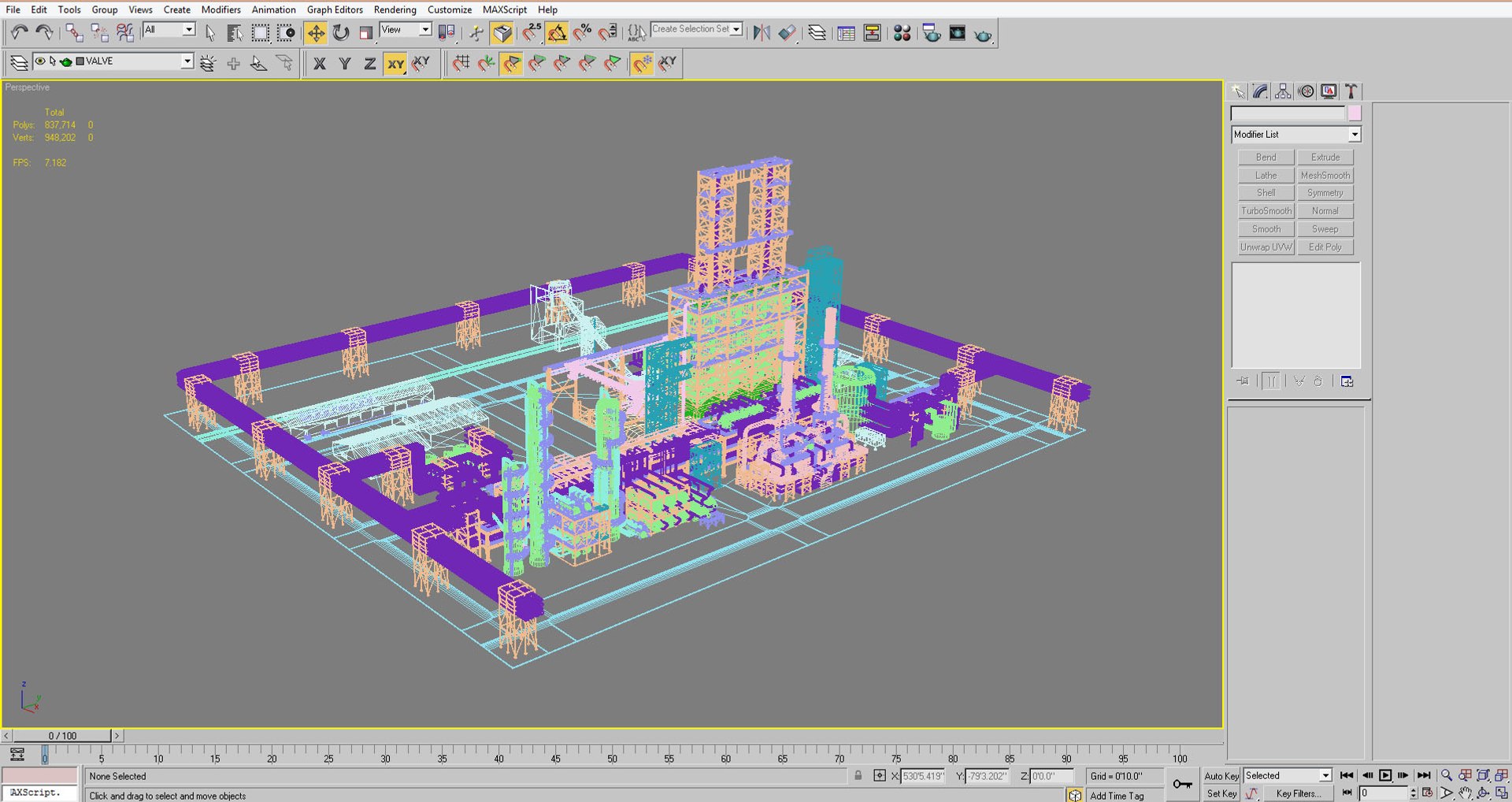Restrict movement to Z axis
Viewport: 1512px width, 802px height.
click(369, 64)
